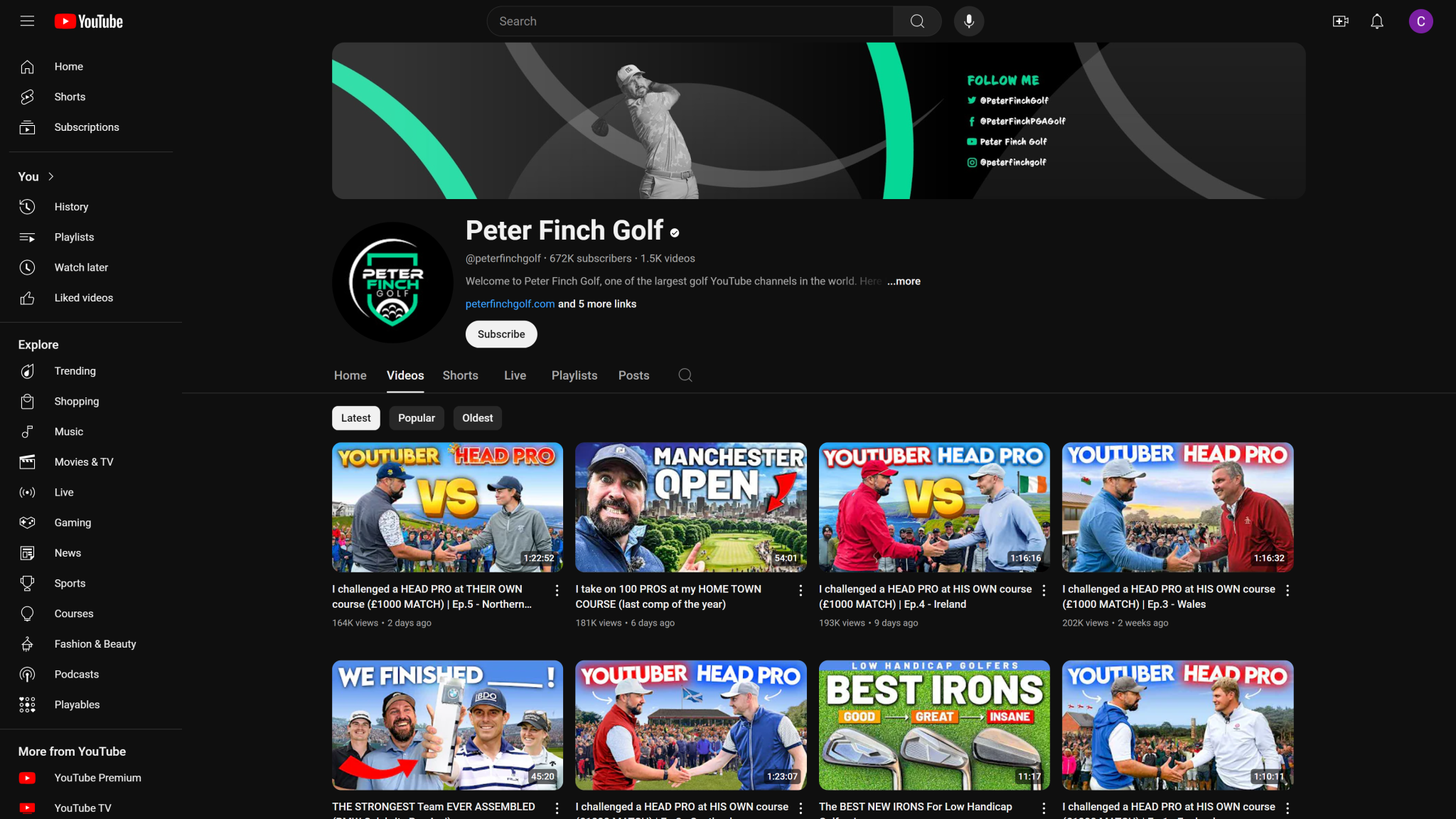Enable the Oldest sort filter
1456x819 pixels.
pyautogui.click(x=477, y=418)
